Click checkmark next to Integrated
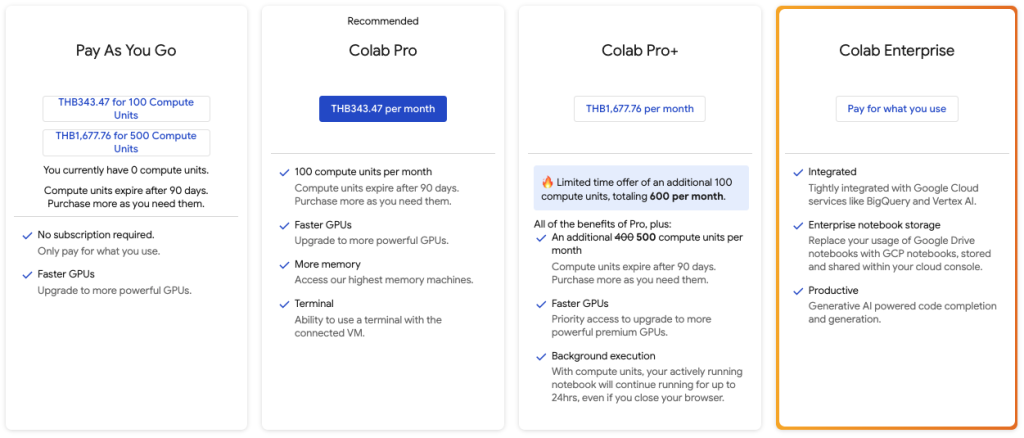Screen dimensions: 1024x438 pyautogui.click(x=798, y=172)
